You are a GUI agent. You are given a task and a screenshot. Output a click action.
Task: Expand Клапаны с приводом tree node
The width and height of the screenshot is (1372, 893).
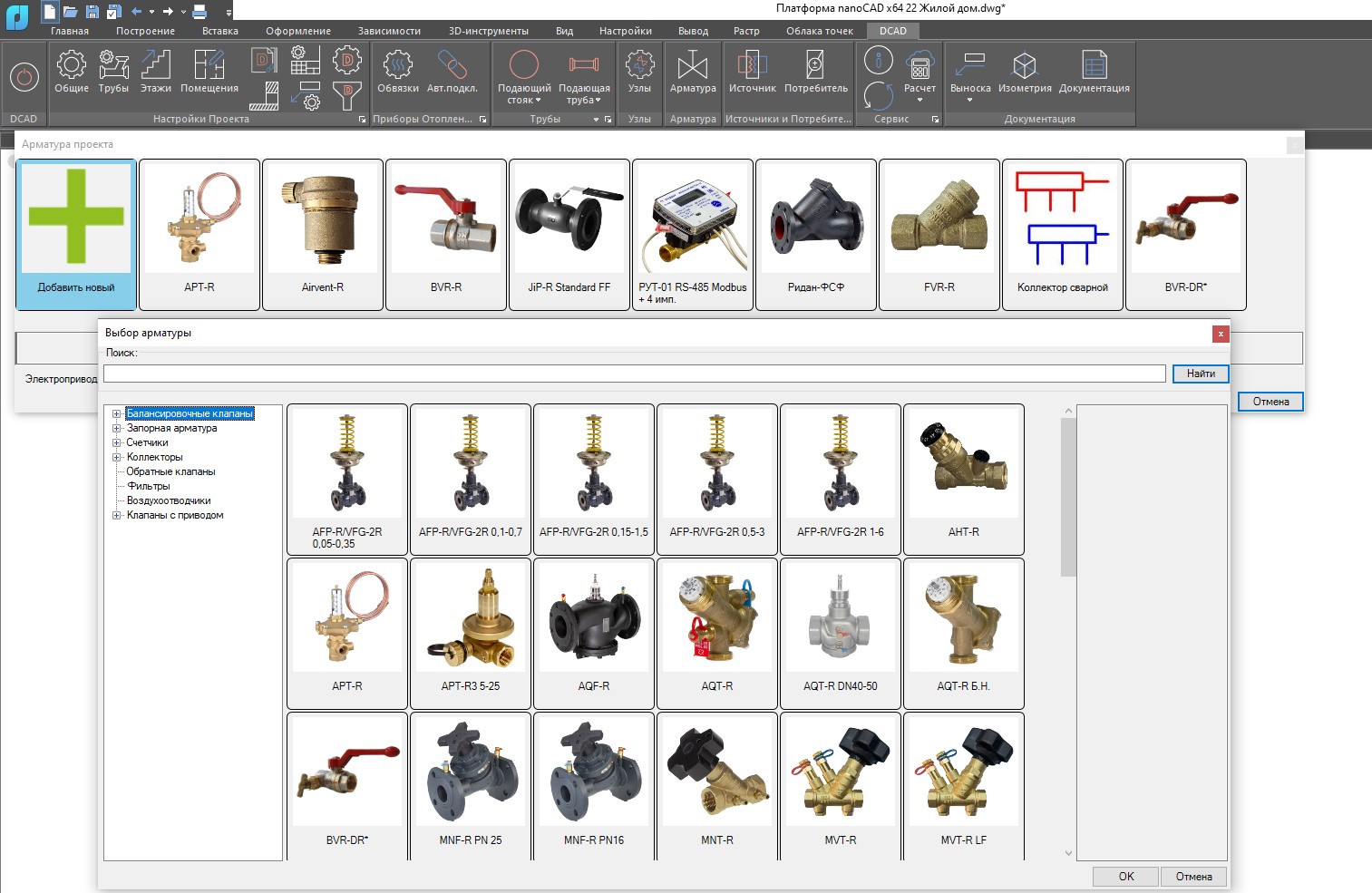(116, 516)
